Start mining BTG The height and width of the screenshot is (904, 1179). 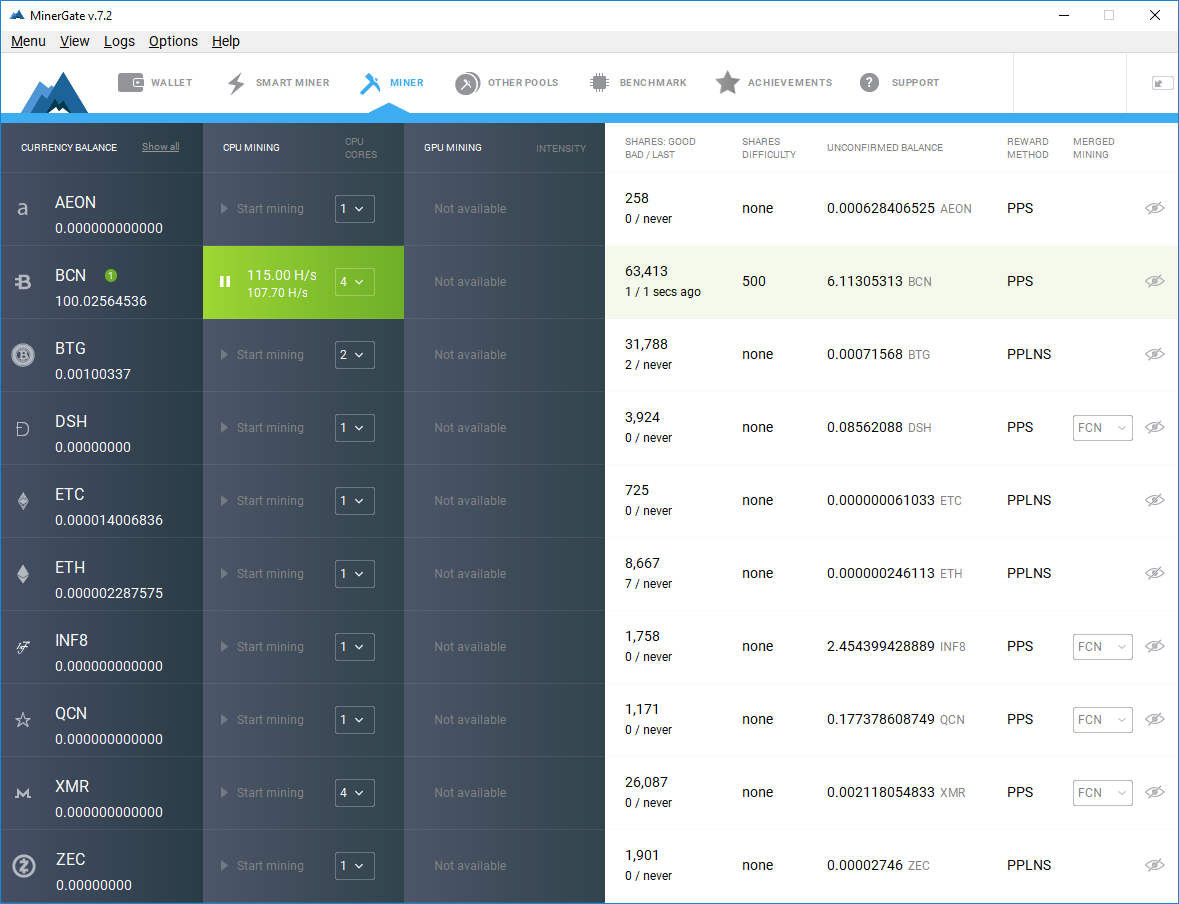tap(262, 355)
